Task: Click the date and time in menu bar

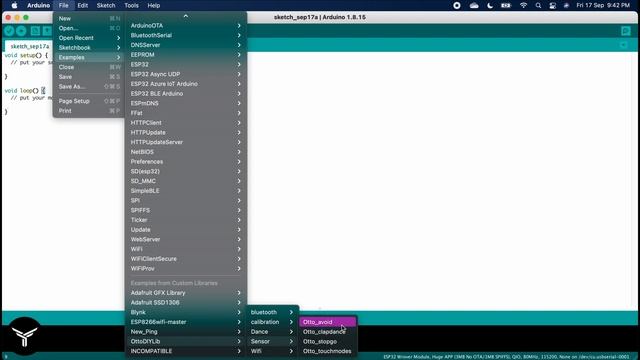Action: coord(603,5)
